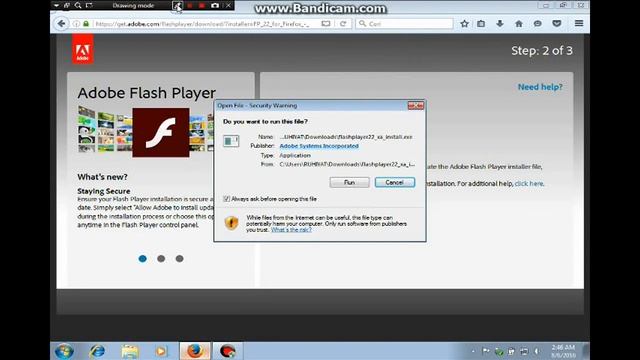Select the second carousel dot

[161, 259]
